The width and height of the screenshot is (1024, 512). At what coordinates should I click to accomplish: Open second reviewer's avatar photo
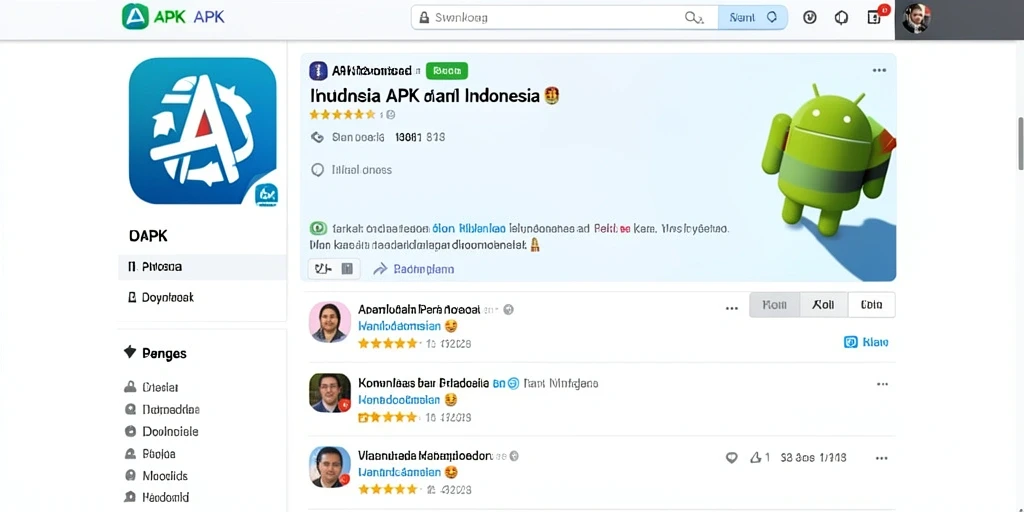(x=329, y=393)
